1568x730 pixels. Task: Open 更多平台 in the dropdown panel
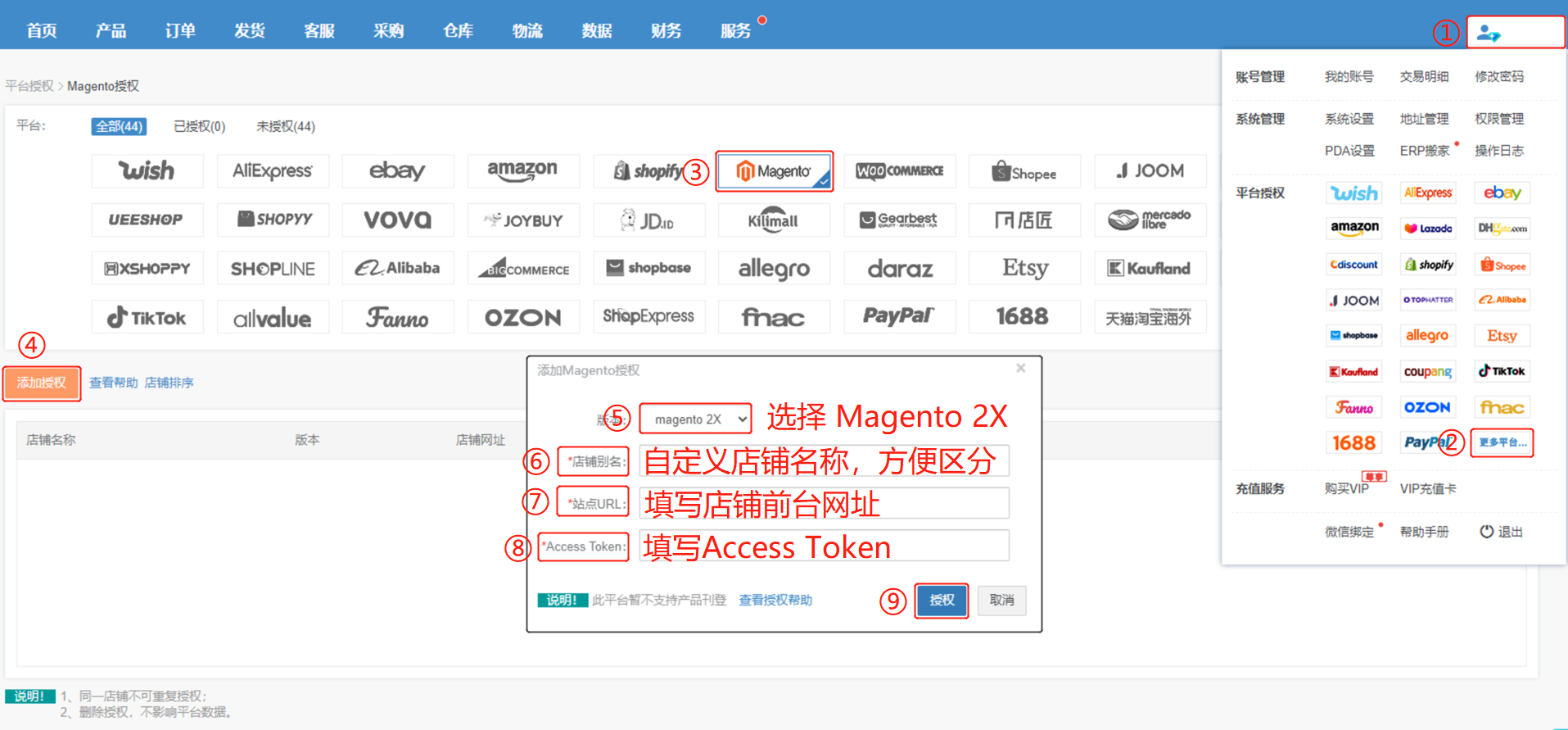point(1502,442)
